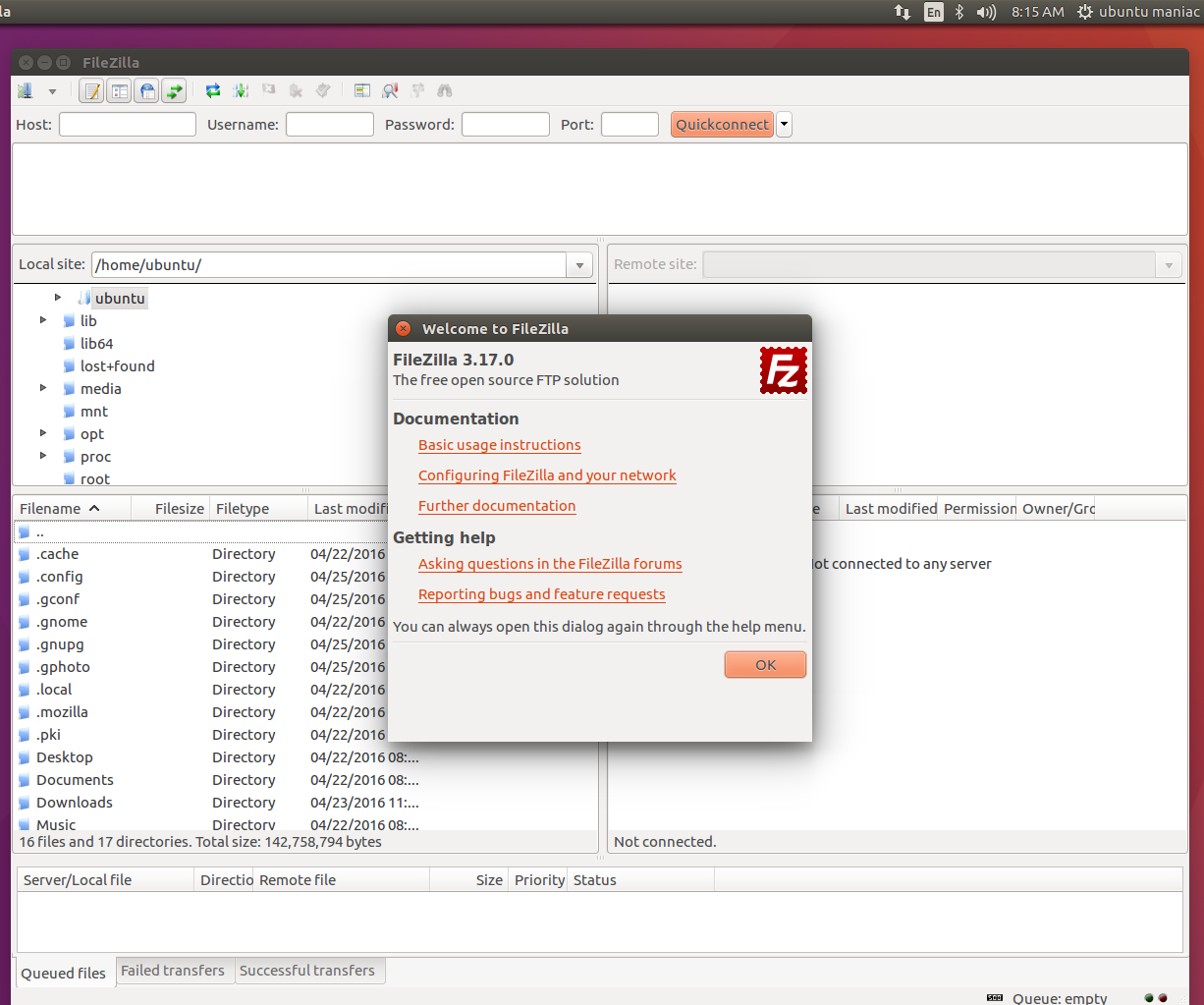Open Basic usage instructions link
This screenshot has width=1204, height=1005.
(499, 445)
